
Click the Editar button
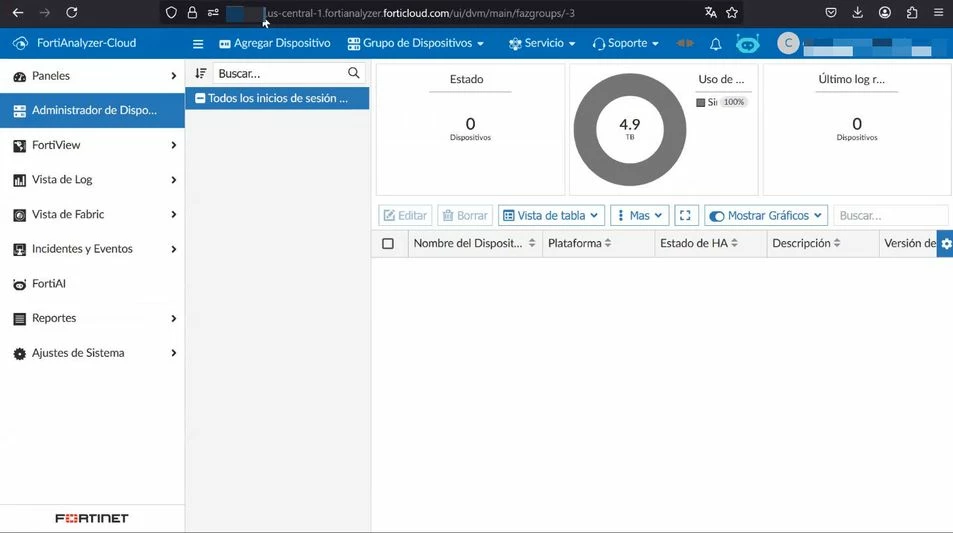(405, 215)
